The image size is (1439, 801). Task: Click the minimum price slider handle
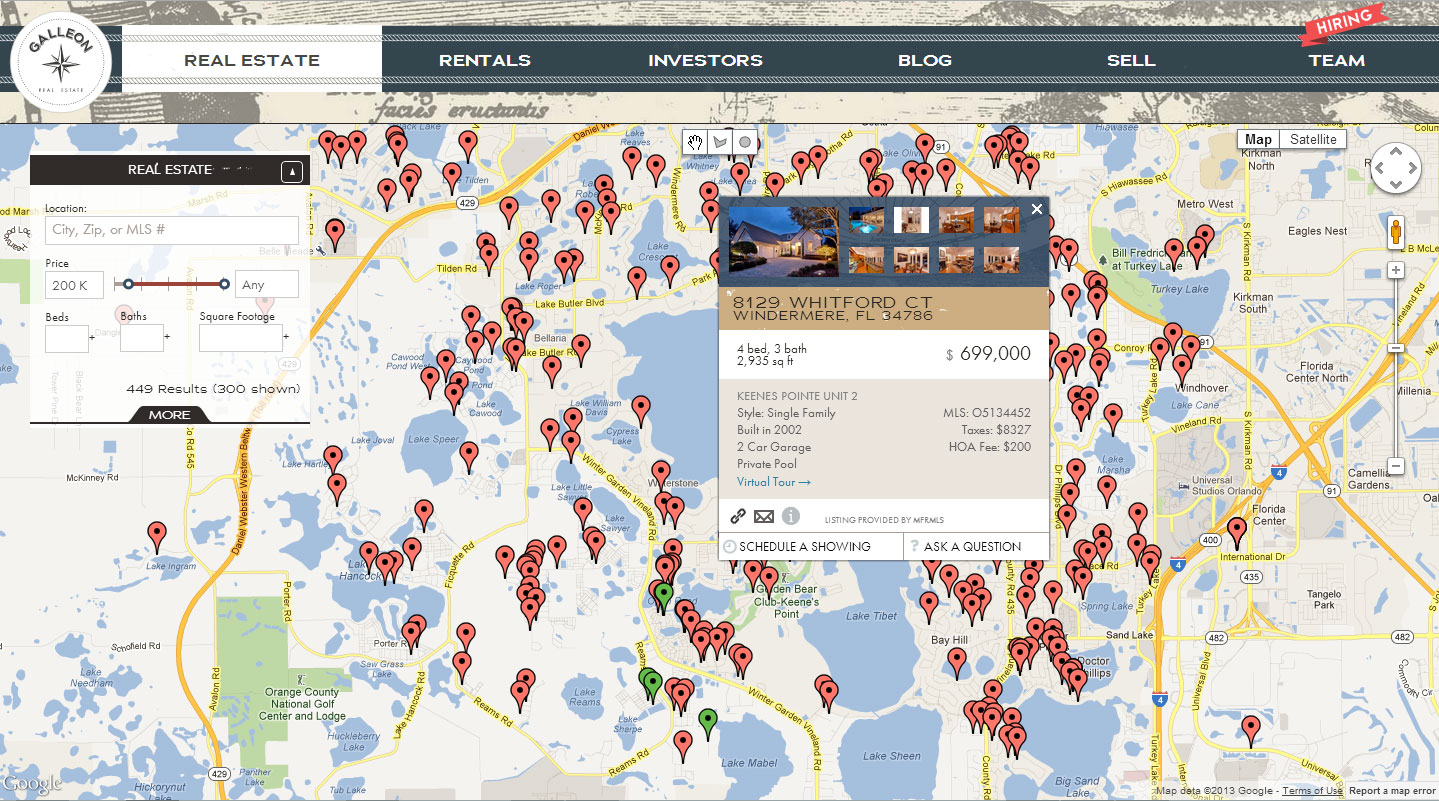(128, 284)
